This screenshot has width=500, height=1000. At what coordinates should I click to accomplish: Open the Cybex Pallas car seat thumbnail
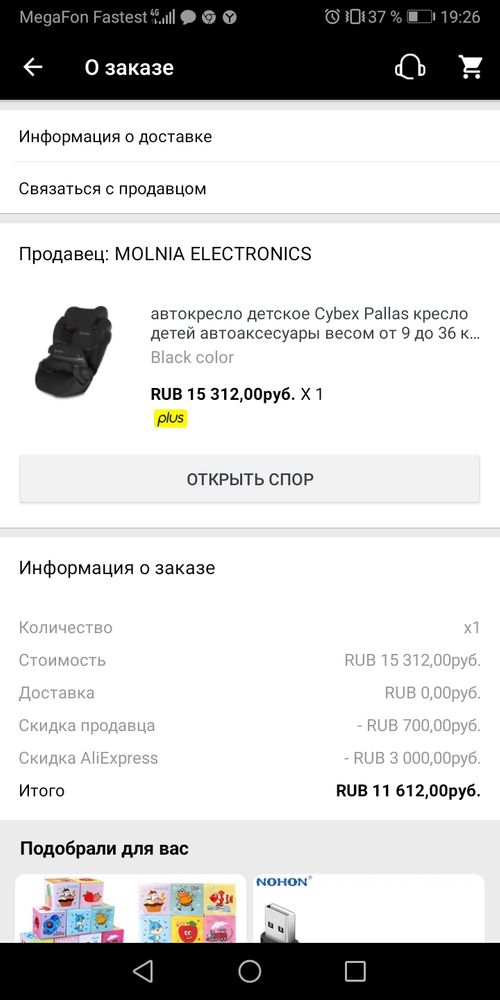tap(73, 350)
